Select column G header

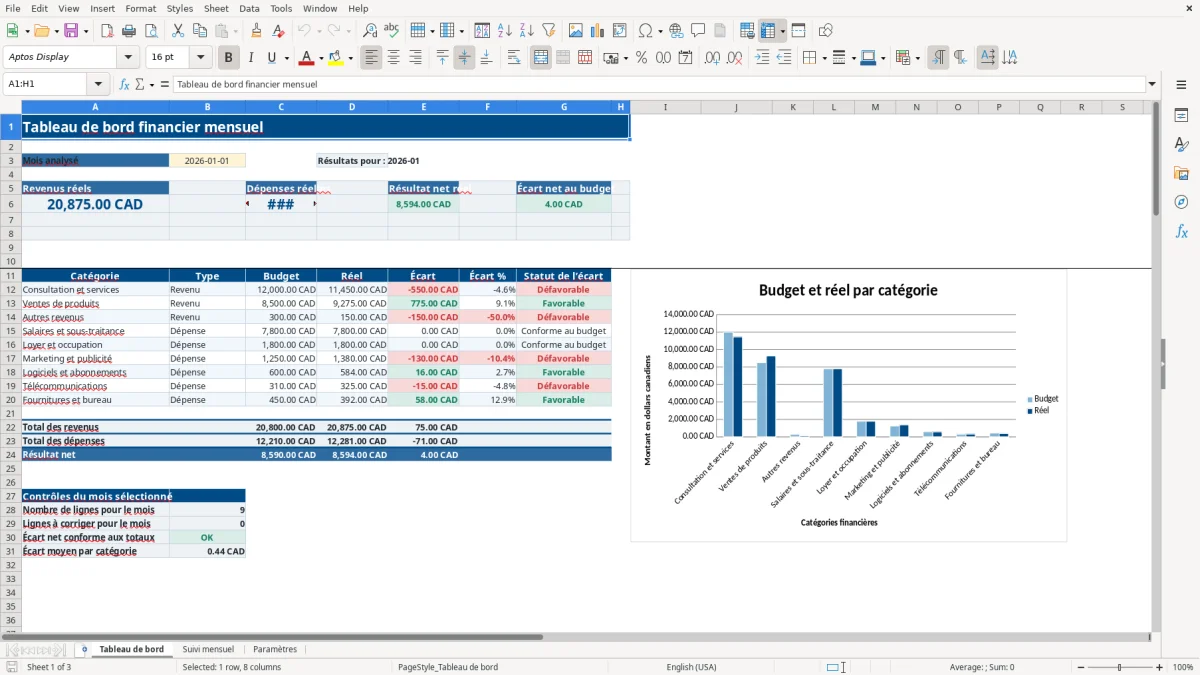pyautogui.click(x=564, y=107)
